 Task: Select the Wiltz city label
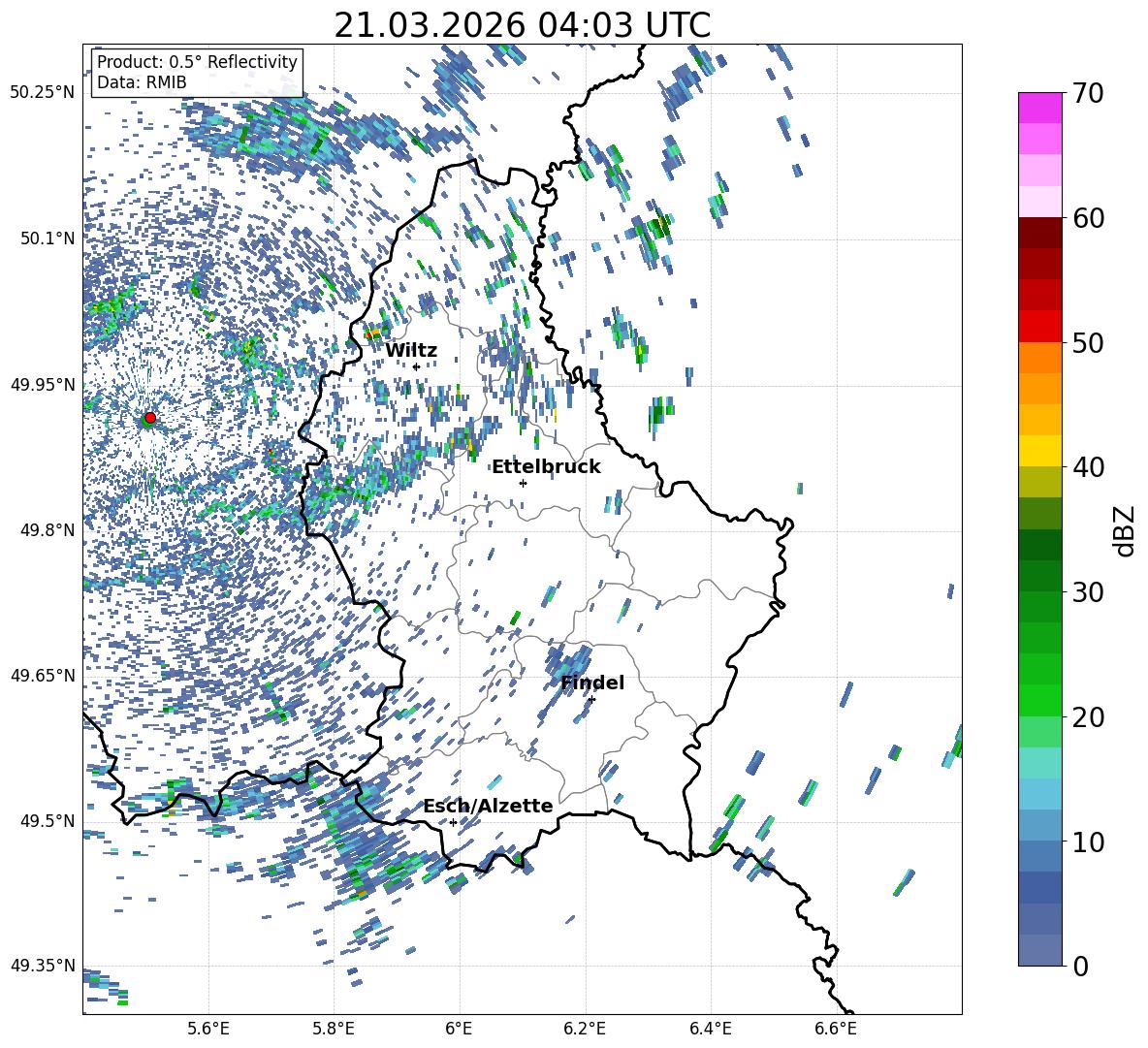tap(411, 351)
